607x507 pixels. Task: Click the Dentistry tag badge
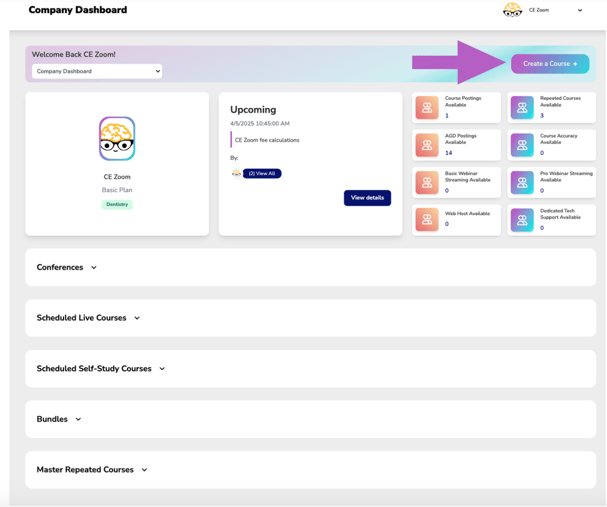click(x=117, y=204)
